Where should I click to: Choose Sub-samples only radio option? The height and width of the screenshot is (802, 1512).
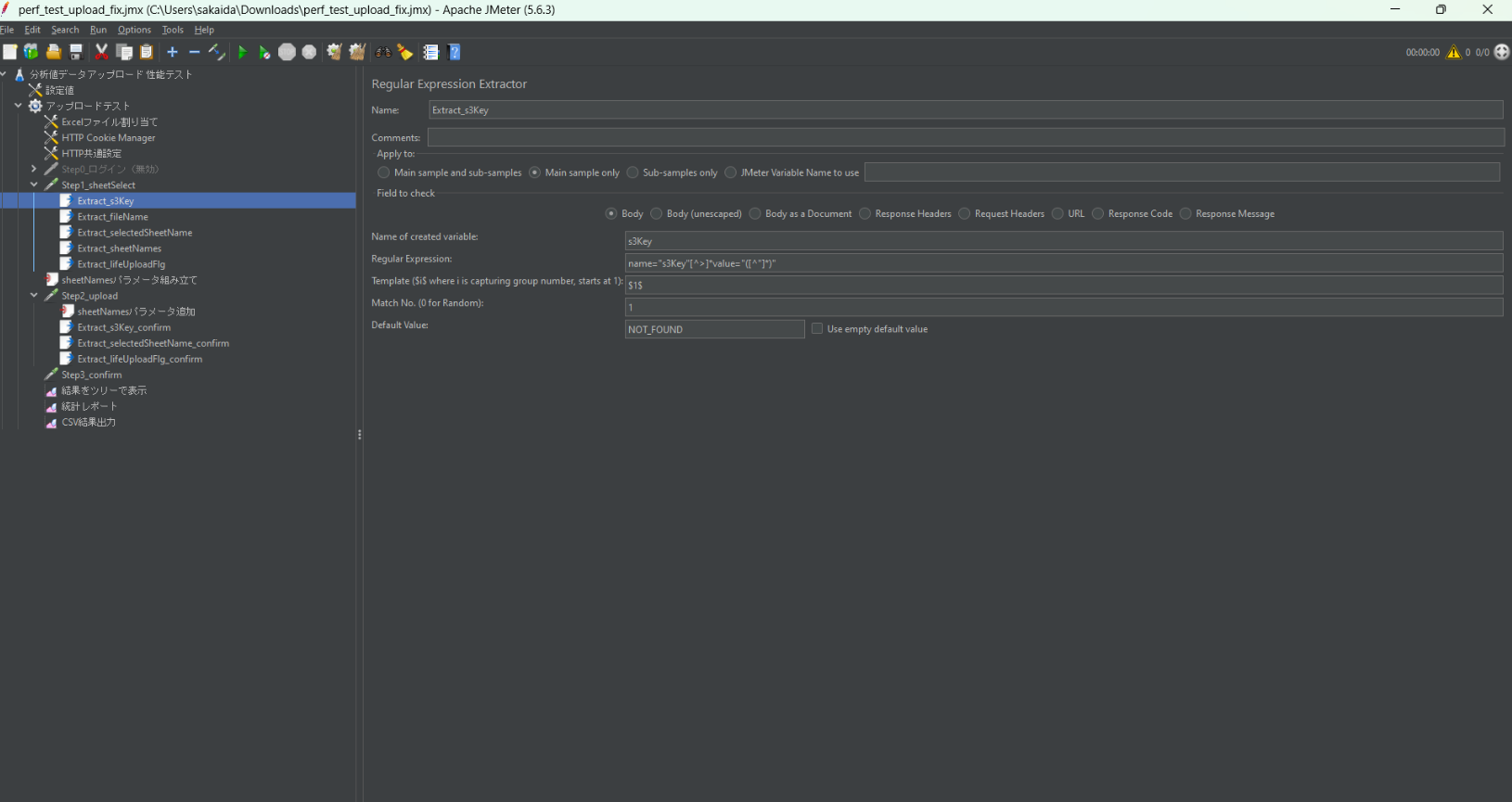pos(633,173)
